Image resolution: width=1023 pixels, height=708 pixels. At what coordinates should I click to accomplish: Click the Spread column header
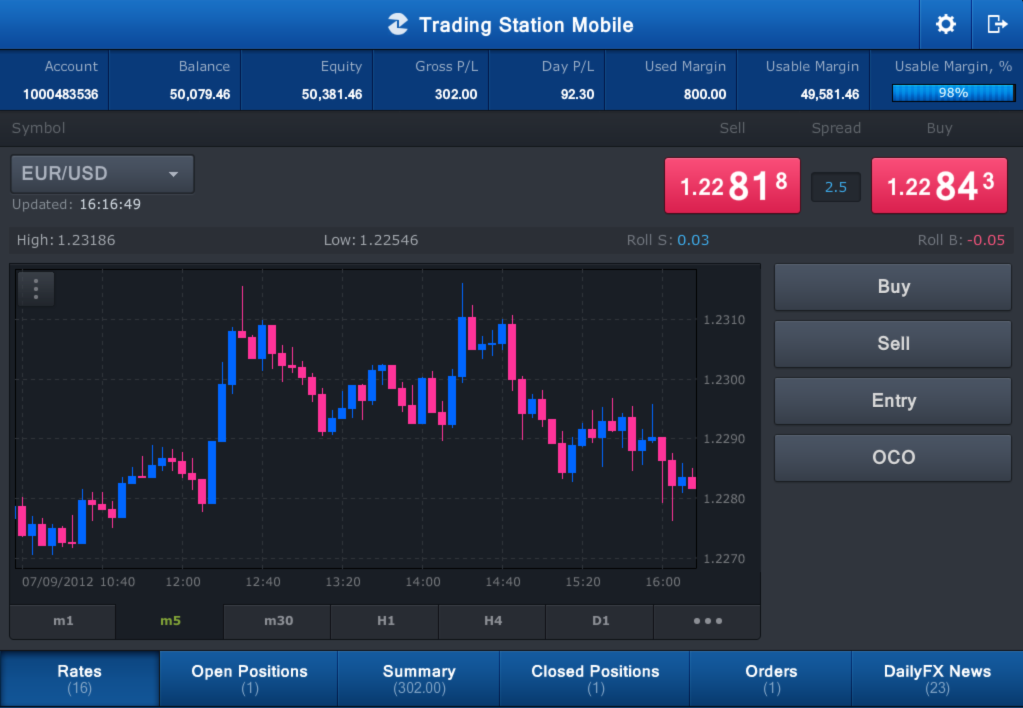pyautogui.click(x=836, y=128)
